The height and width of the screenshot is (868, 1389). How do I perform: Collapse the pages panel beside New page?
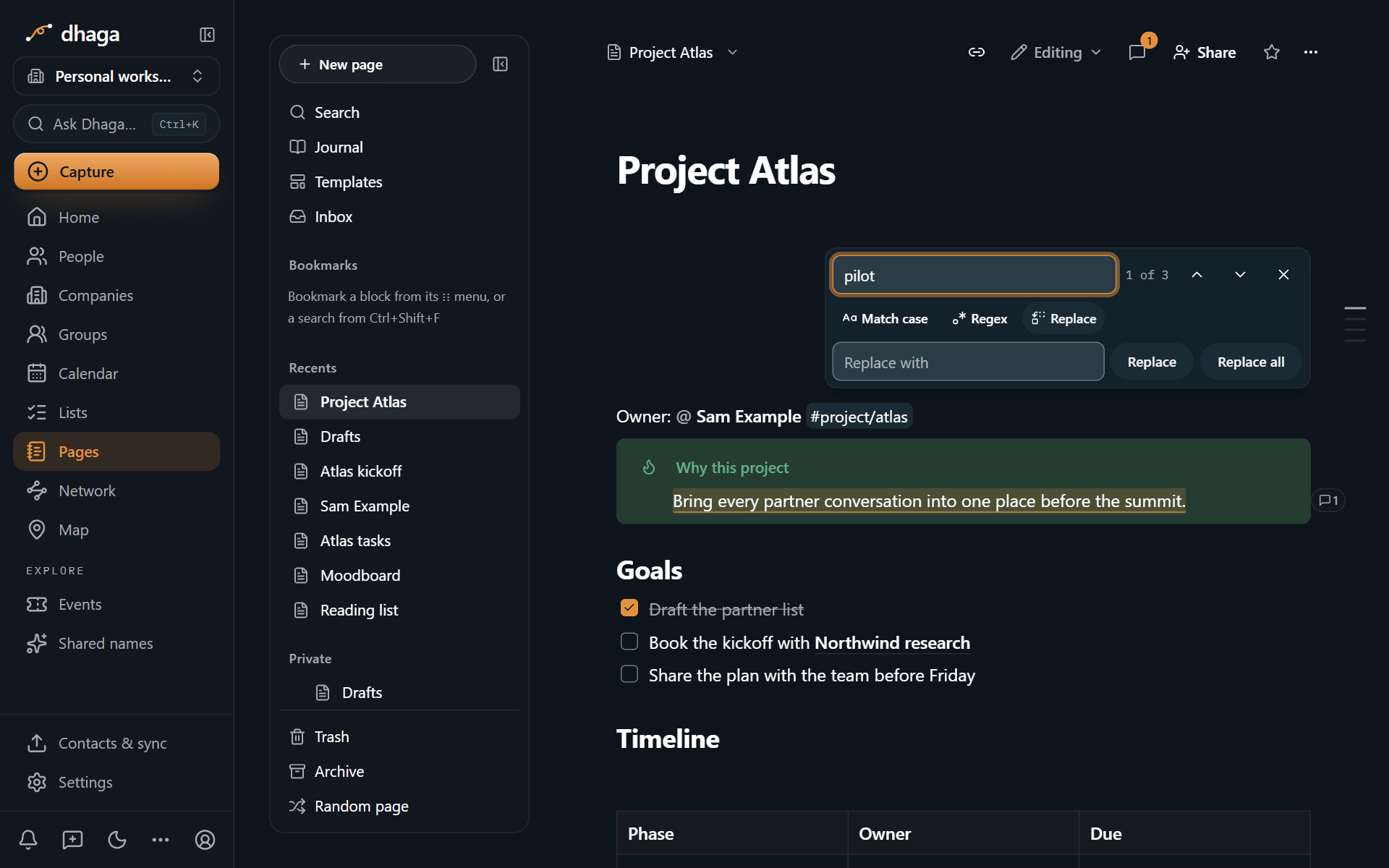tap(500, 64)
